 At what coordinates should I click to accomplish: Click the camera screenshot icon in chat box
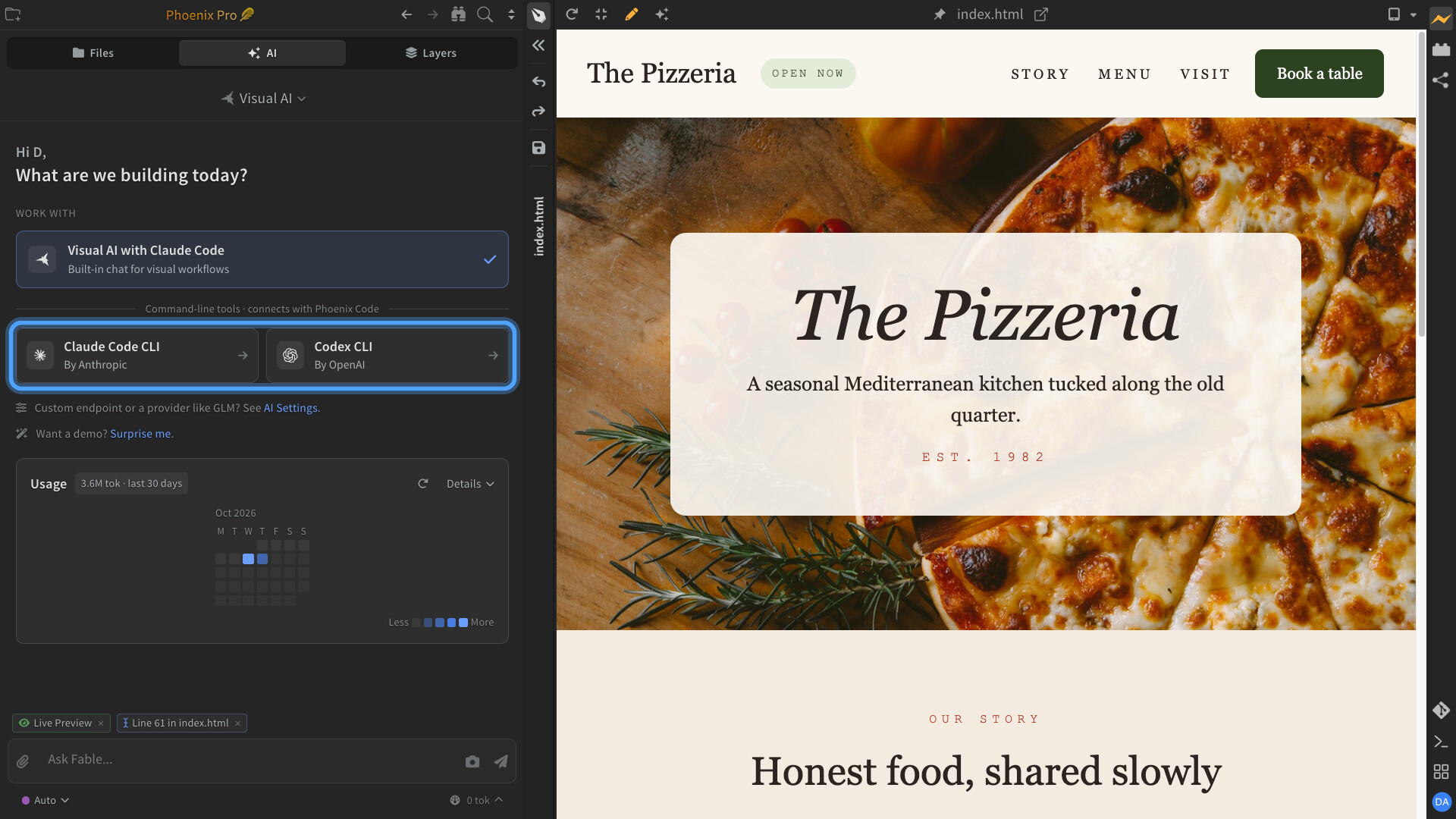[472, 761]
